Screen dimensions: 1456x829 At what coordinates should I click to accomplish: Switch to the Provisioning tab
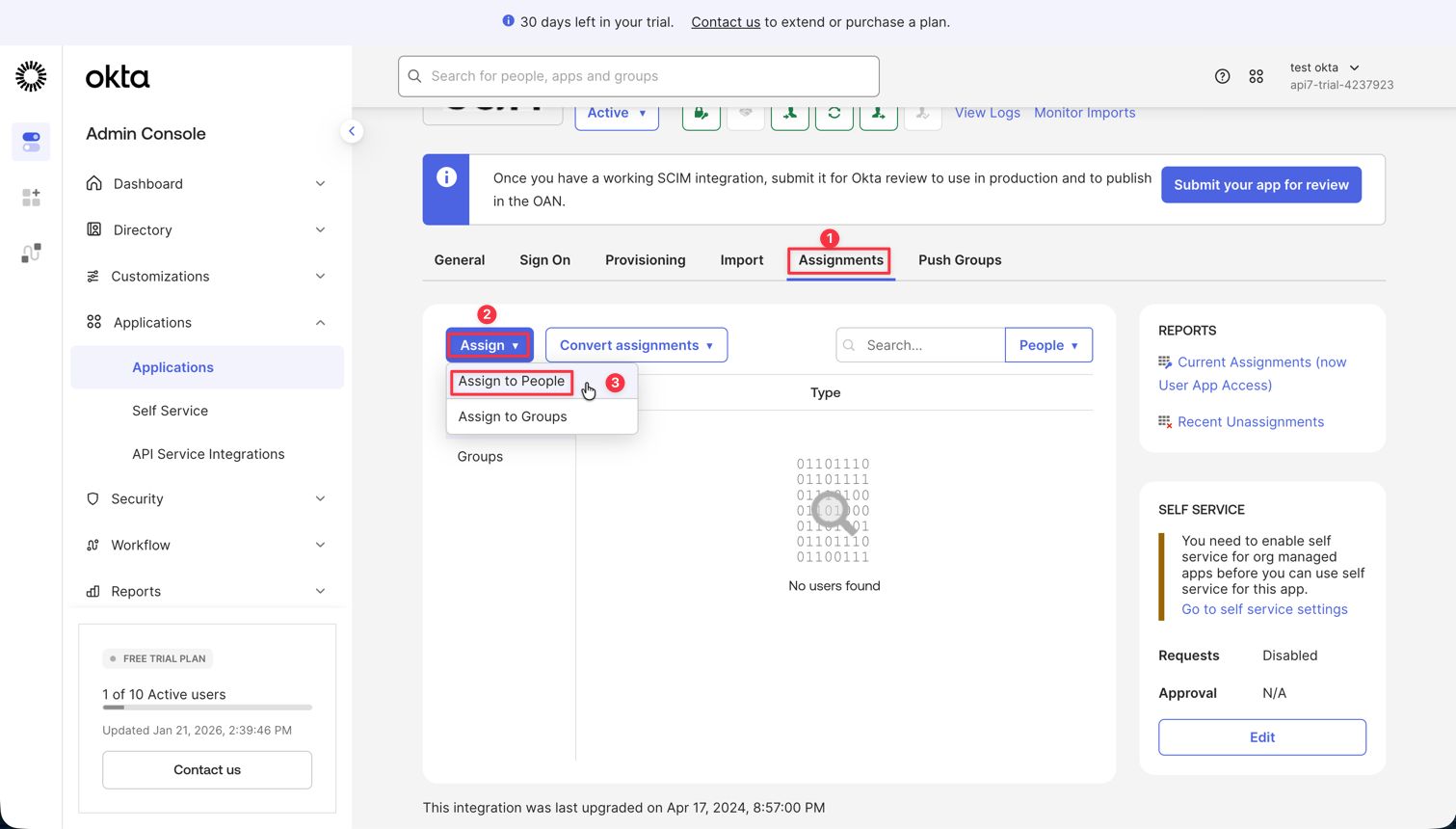tap(645, 260)
